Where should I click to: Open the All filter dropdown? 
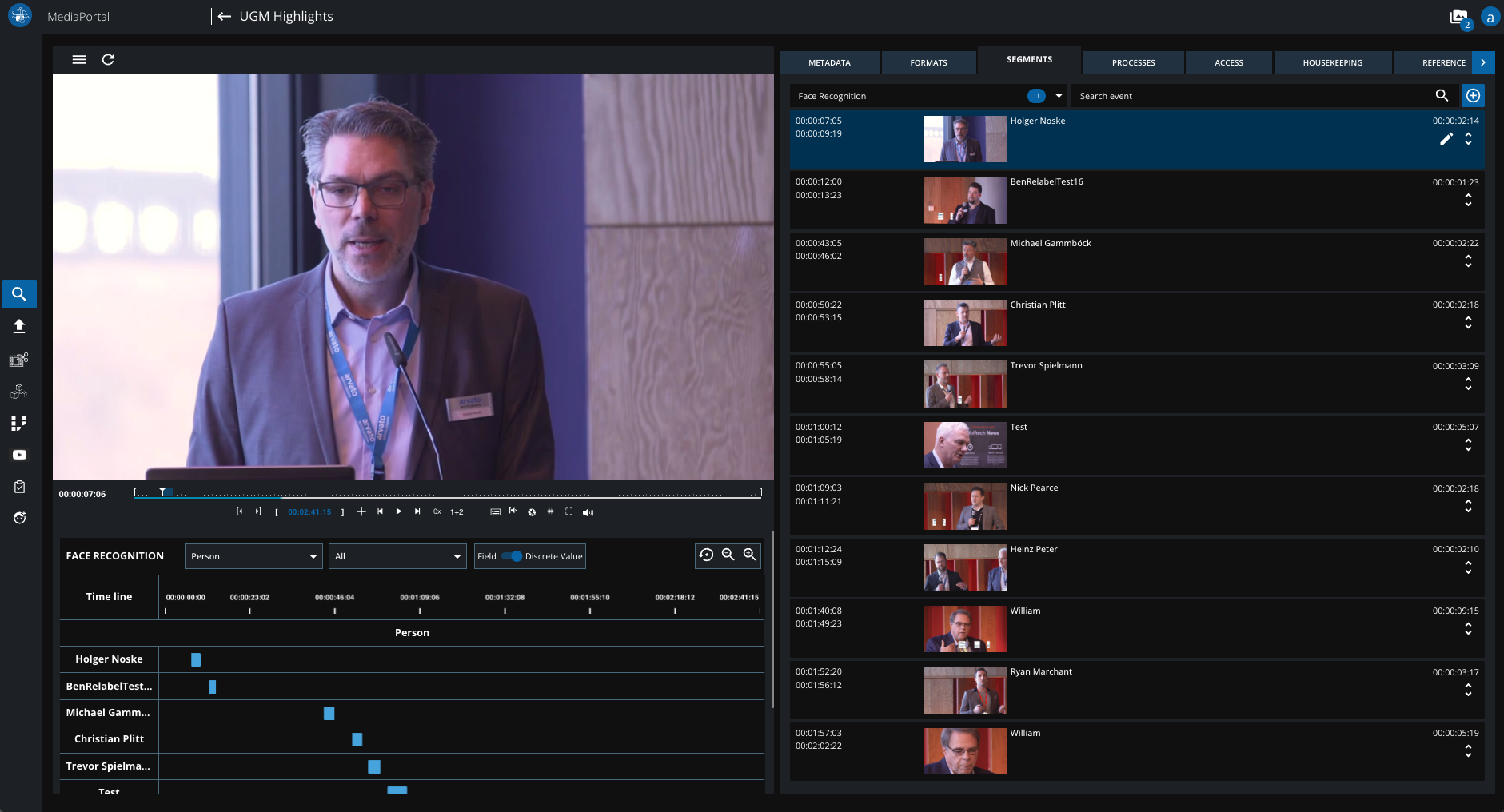coord(397,556)
